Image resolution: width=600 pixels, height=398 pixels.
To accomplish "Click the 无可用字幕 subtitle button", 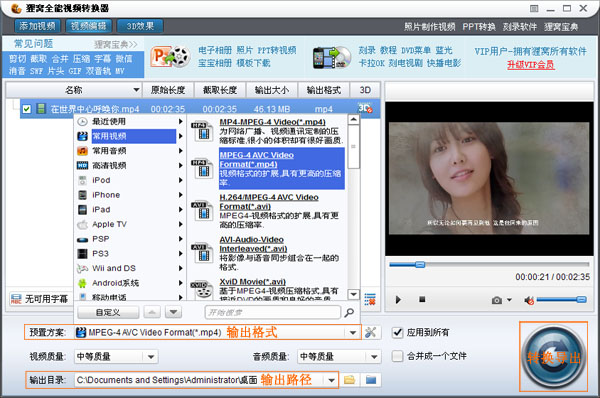I will pos(39,299).
